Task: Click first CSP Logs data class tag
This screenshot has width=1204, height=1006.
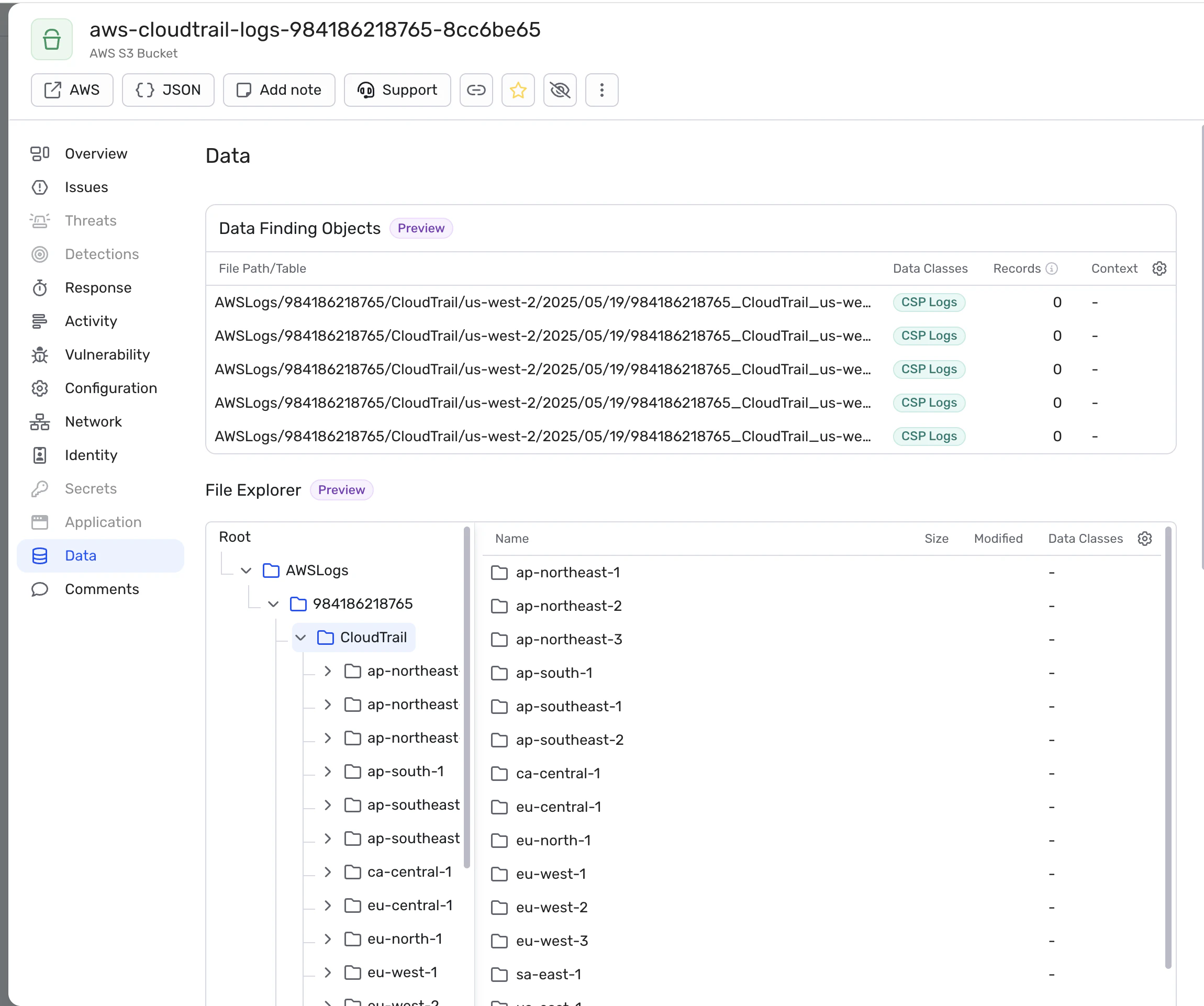Action: [929, 302]
